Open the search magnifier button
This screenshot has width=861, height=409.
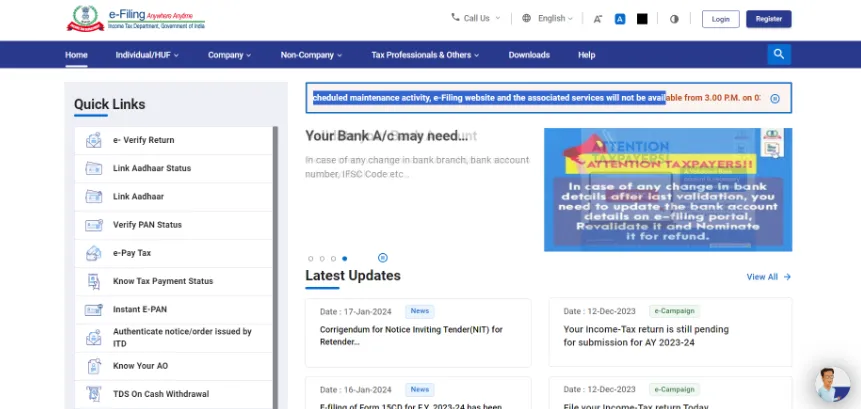(779, 54)
